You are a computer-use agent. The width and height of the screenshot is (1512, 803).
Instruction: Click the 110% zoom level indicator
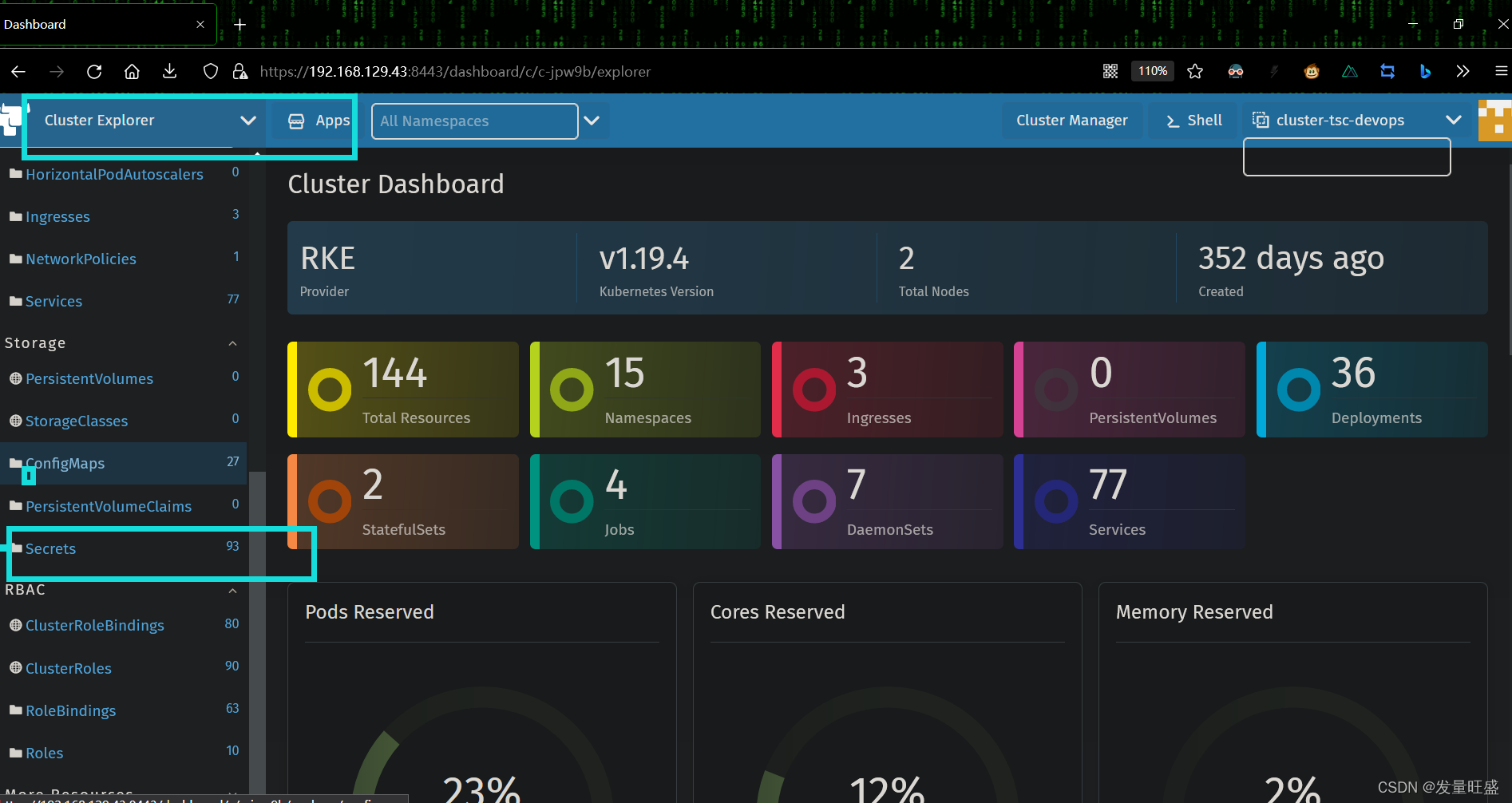[x=1153, y=71]
